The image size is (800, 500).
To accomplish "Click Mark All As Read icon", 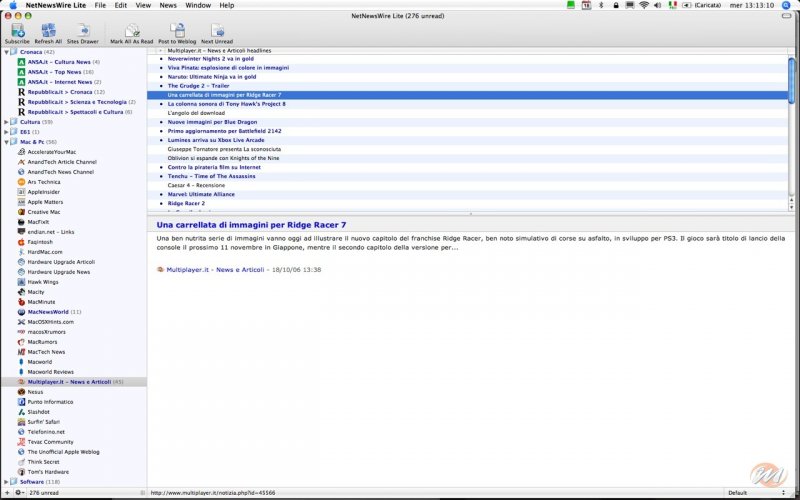I will (x=131, y=31).
